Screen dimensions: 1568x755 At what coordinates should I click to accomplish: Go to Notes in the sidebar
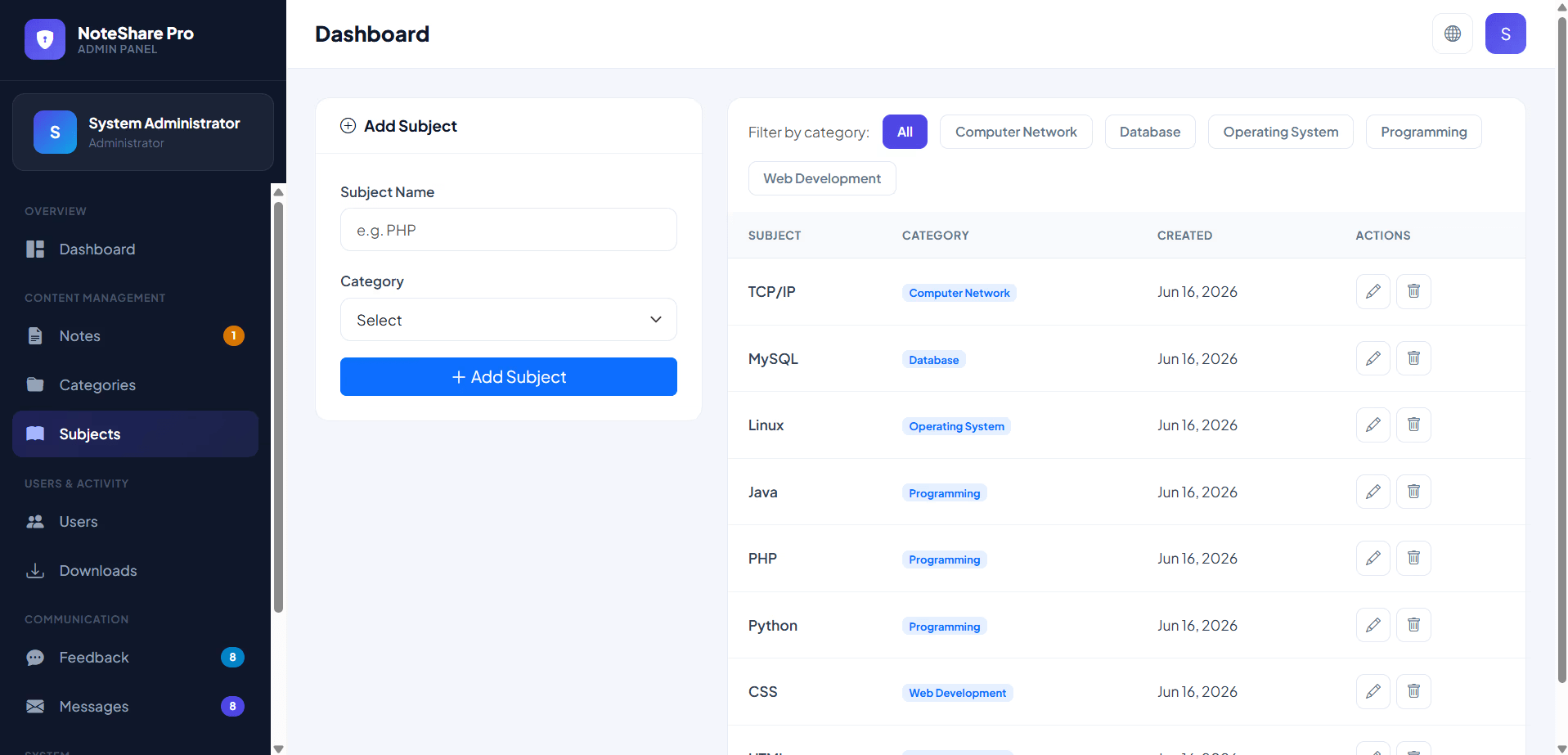pyautogui.click(x=135, y=336)
